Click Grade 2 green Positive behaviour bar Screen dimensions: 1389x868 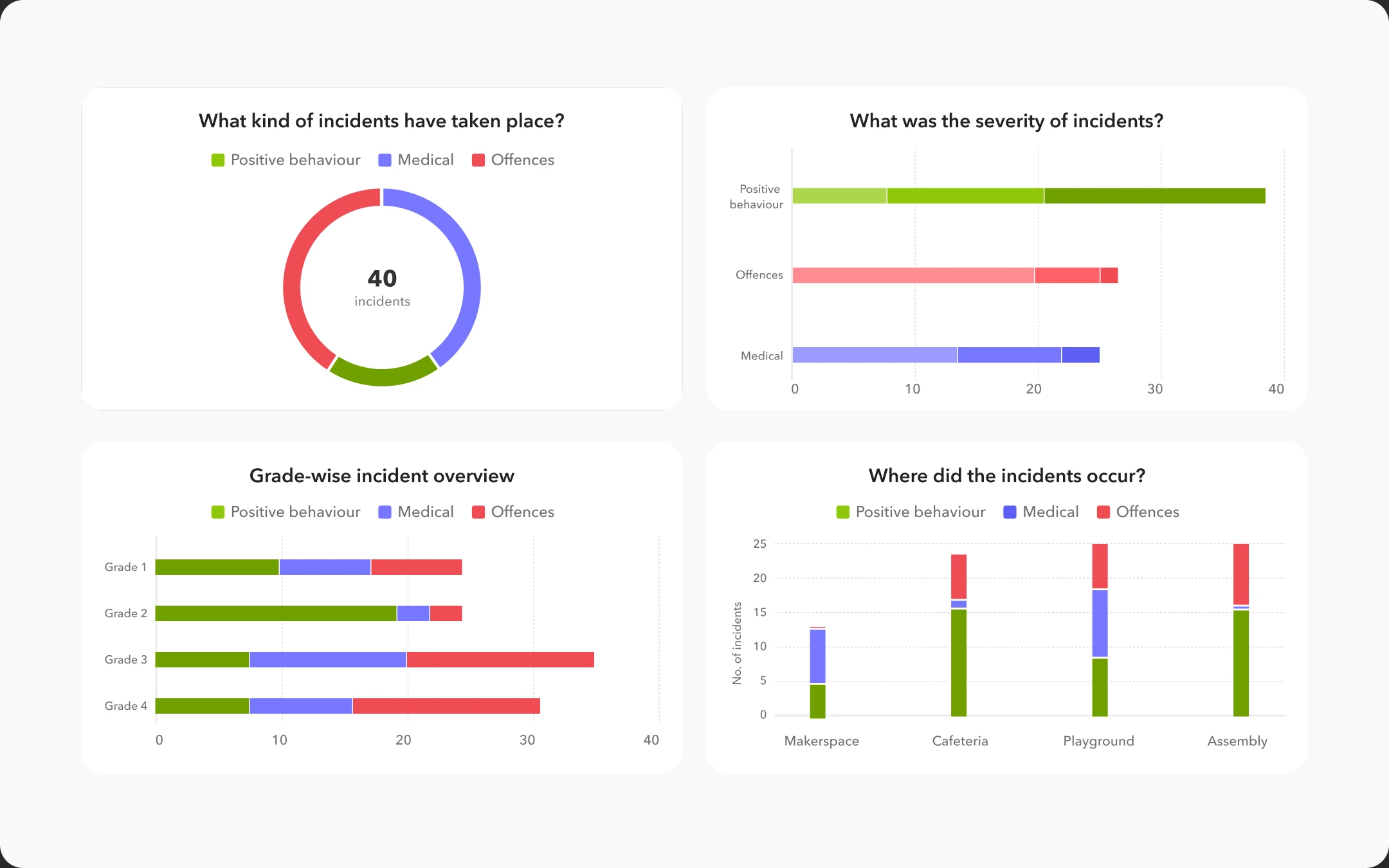[276, 613]
